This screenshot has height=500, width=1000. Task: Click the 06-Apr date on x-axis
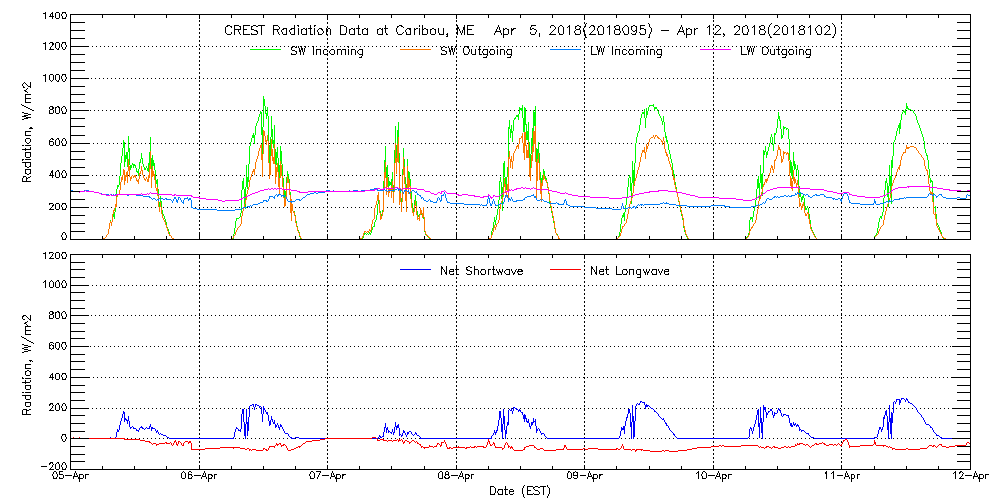200,477
